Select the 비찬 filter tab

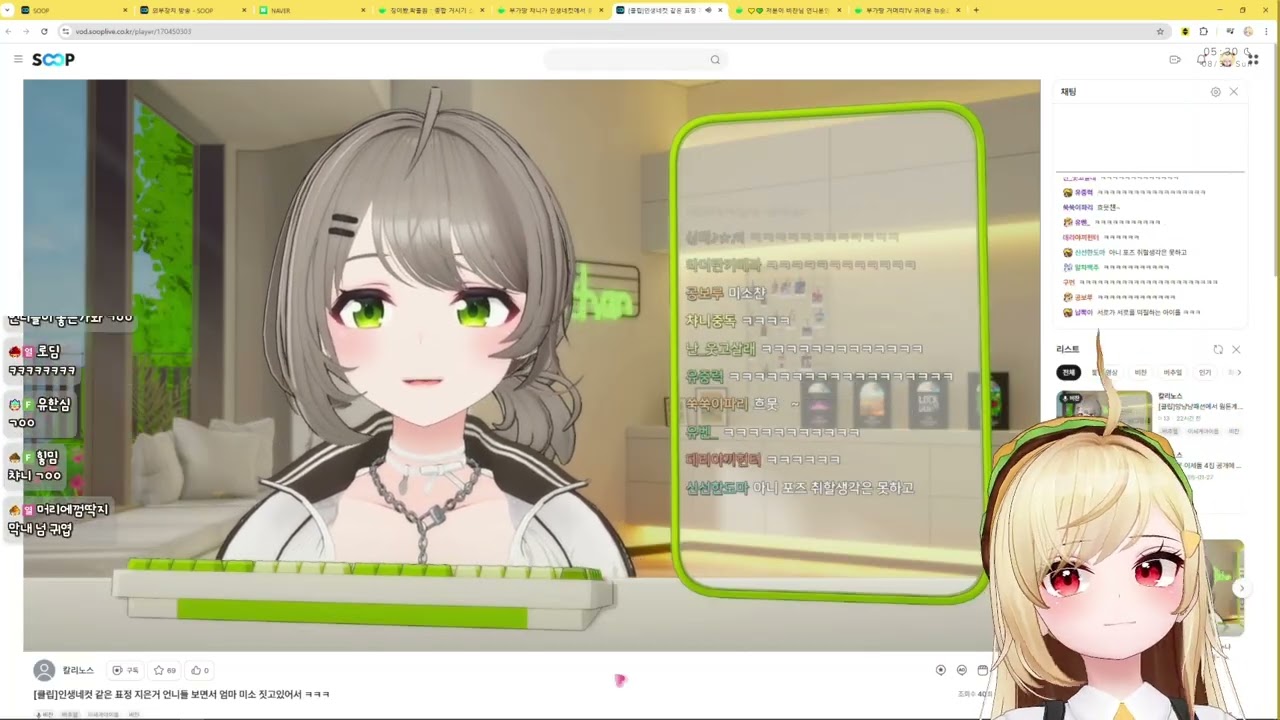point(1141,372)
